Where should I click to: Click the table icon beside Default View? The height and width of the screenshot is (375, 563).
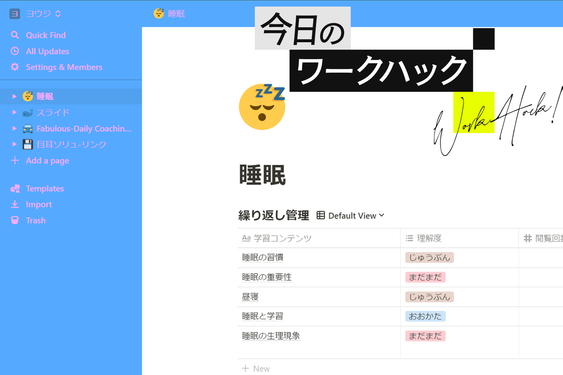click(320, 216)
